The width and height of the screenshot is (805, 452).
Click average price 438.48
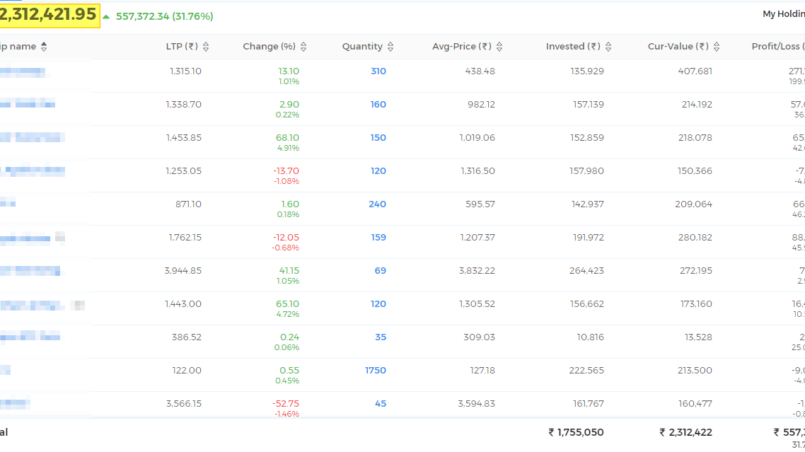tap(480, 71)
